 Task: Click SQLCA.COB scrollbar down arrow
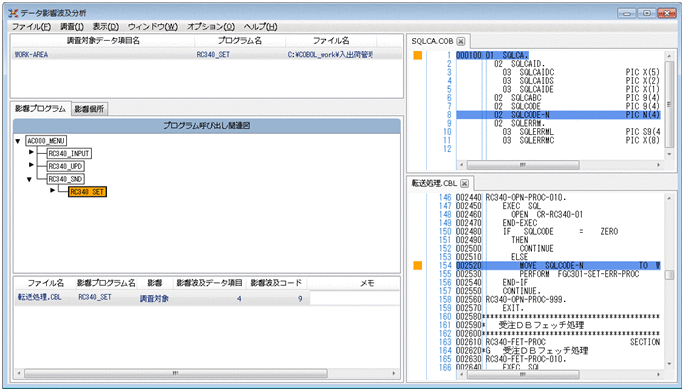point(669,154)
